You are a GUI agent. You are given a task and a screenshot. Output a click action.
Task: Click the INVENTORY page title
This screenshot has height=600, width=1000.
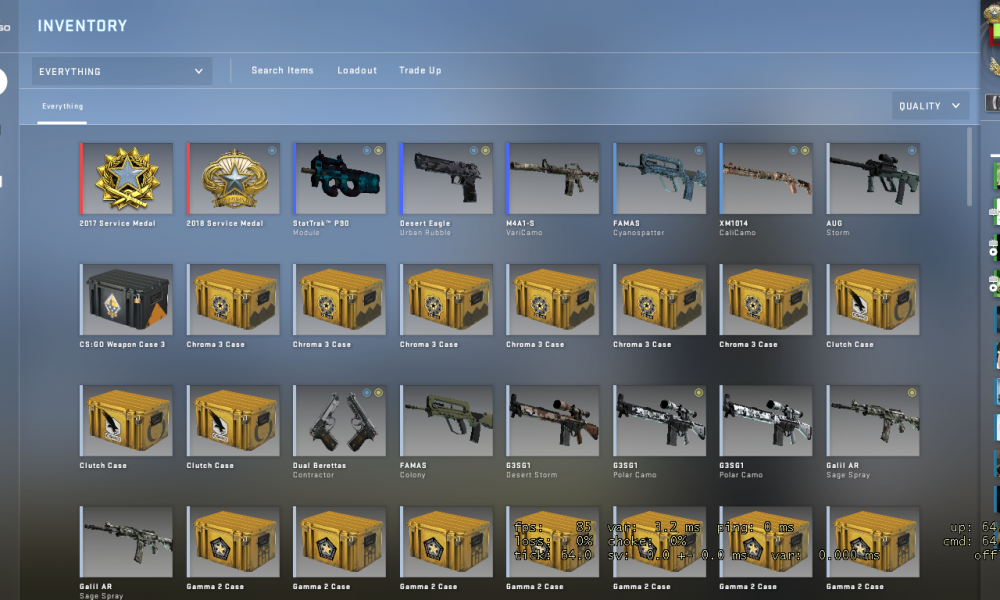[x=82, y=26]
